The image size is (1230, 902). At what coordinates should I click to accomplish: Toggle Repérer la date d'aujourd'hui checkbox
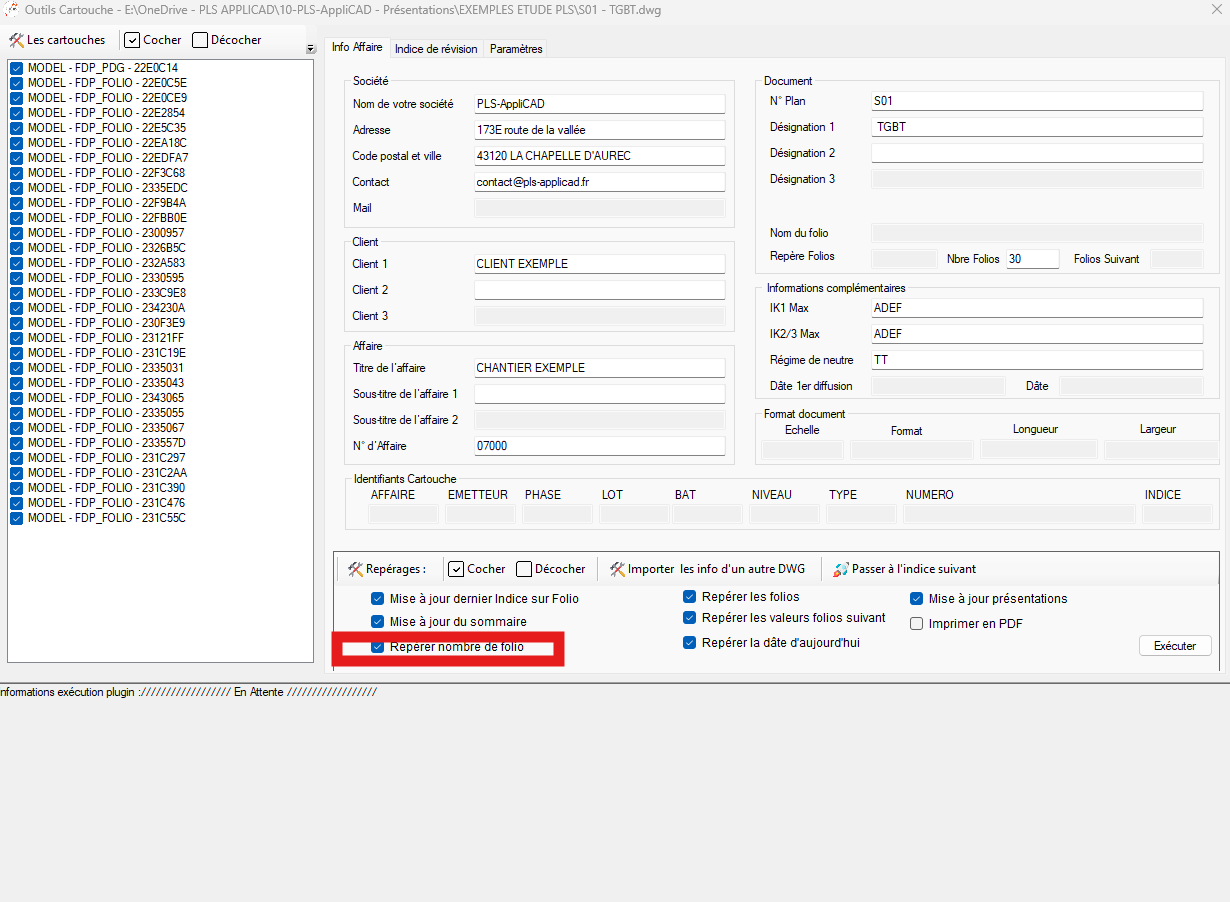click(x=690, y=643)
